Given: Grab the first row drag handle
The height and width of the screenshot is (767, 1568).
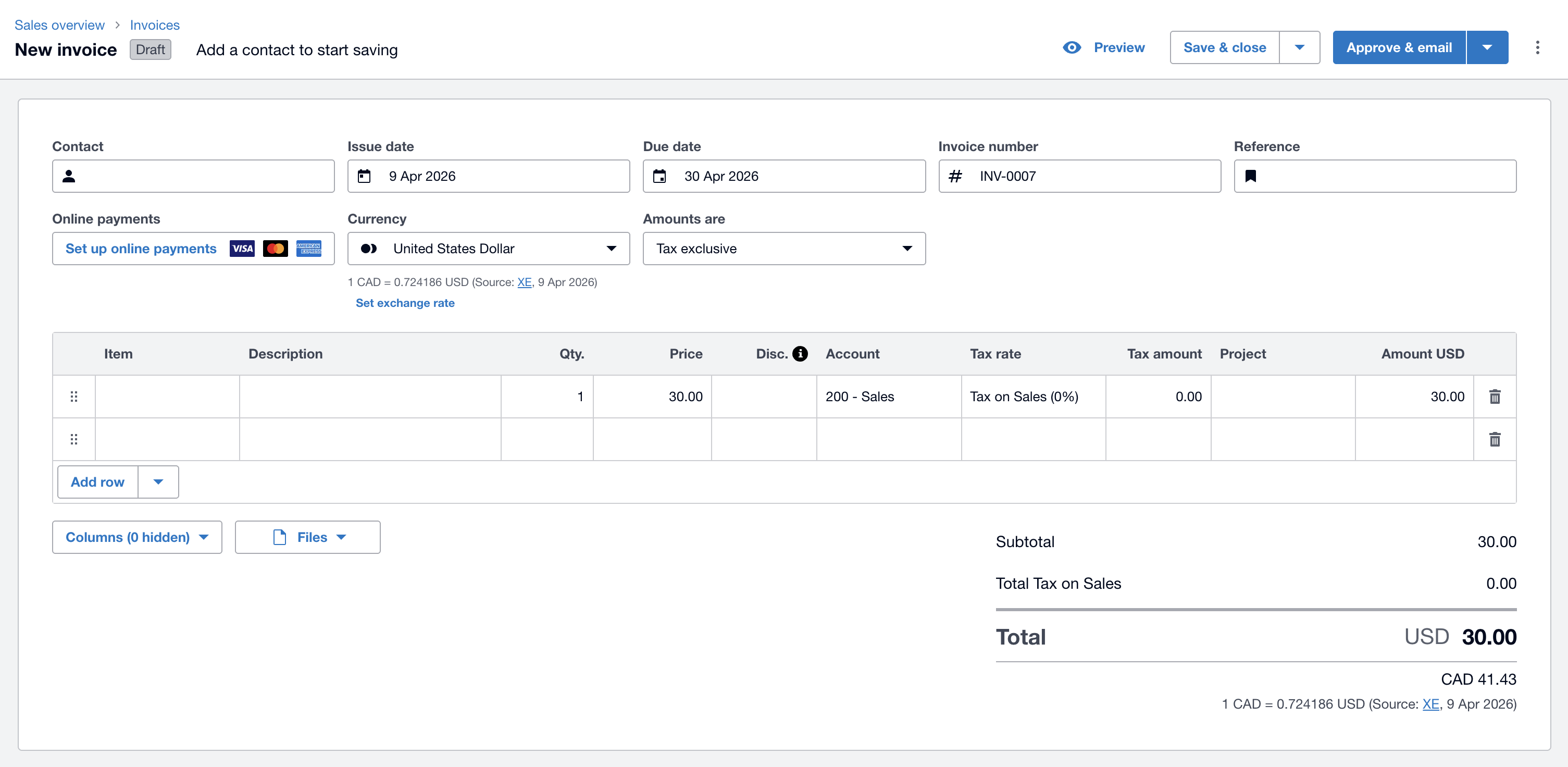Looking at the screenshot, I should pos(74,397).
